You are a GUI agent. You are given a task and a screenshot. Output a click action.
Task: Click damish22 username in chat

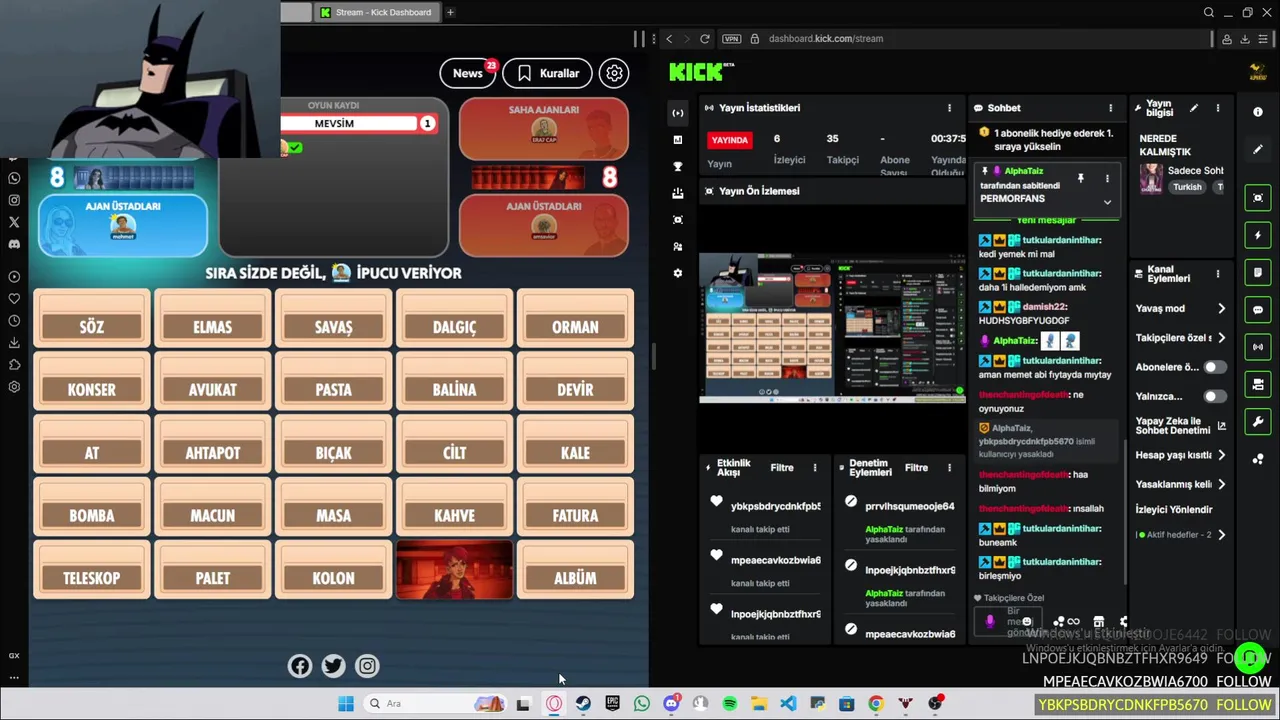(x=1044, y=307)
